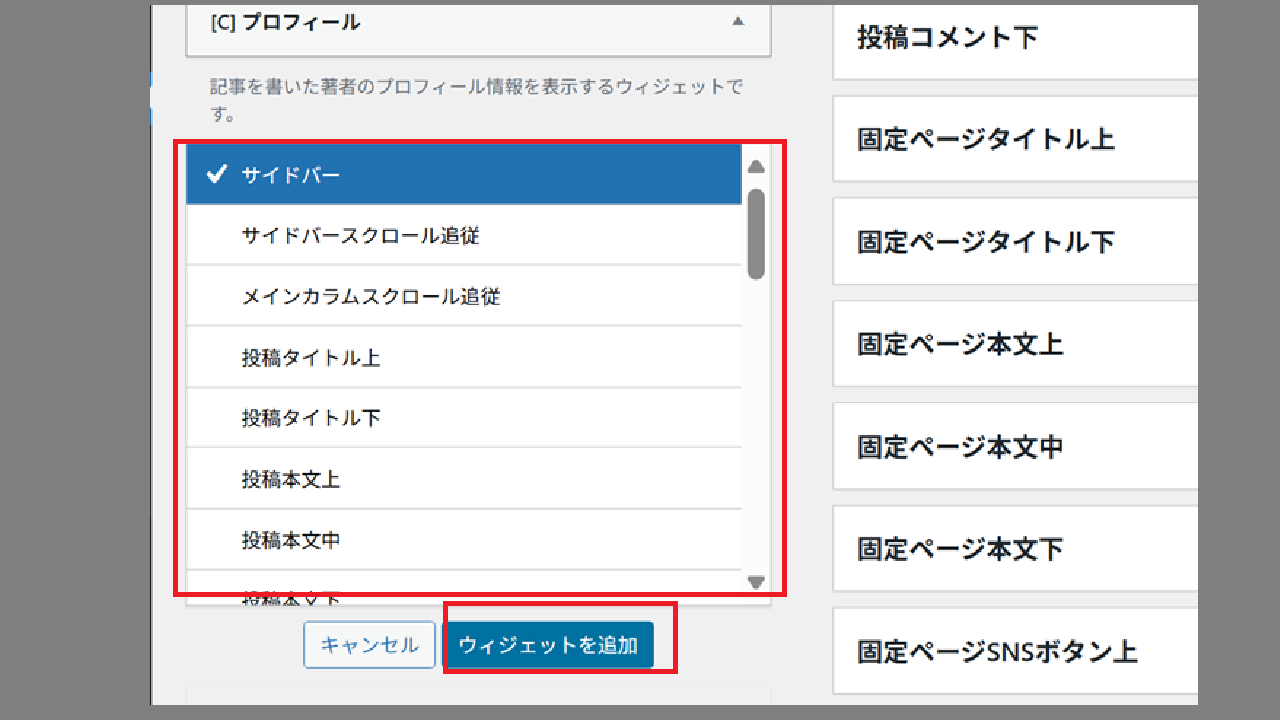Open the 固定ページ本文中 widget area
Screen dimensions: 1280x720
(1015, 446)
